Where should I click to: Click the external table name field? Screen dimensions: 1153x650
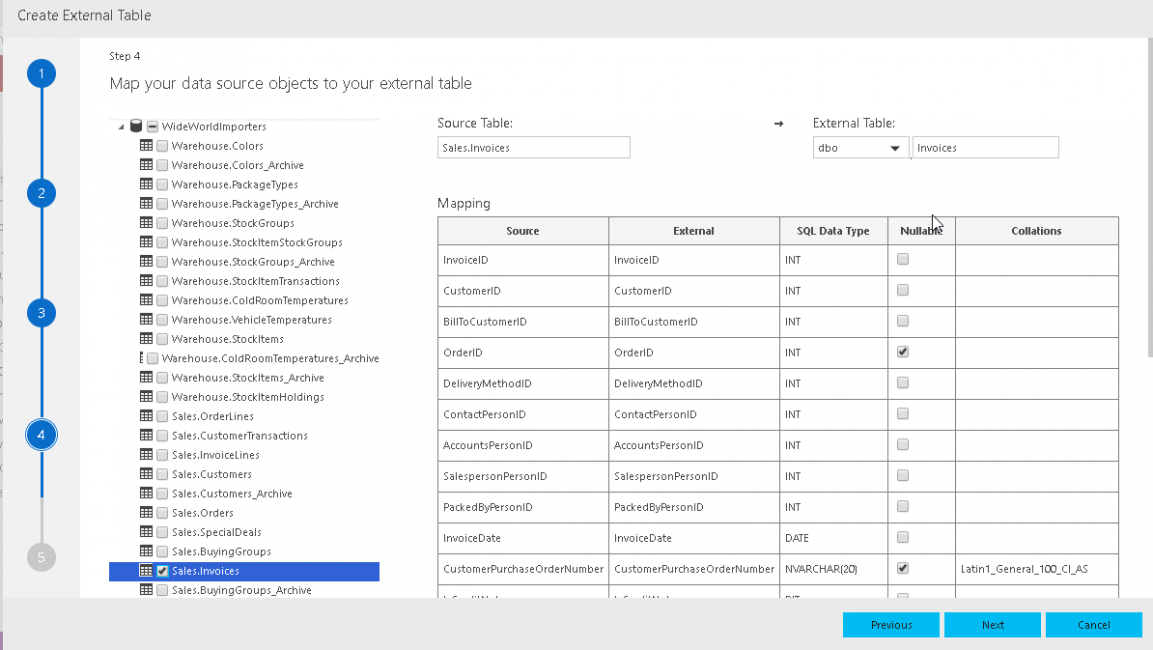[985, 148]
